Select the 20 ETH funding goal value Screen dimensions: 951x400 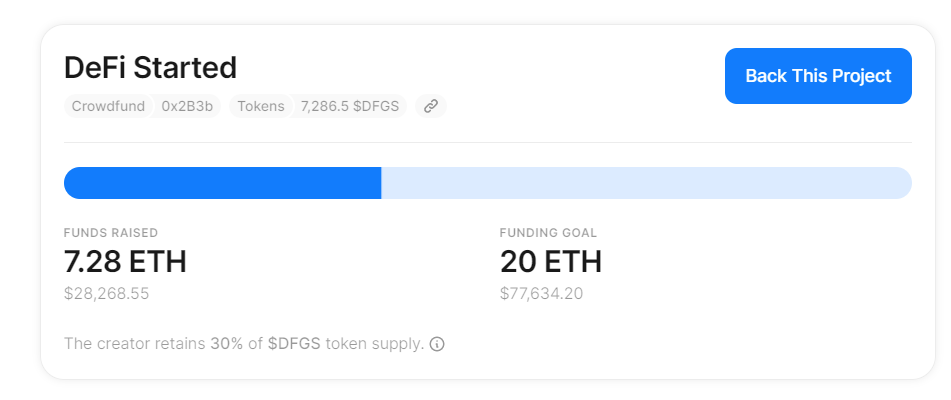point(551,262)
